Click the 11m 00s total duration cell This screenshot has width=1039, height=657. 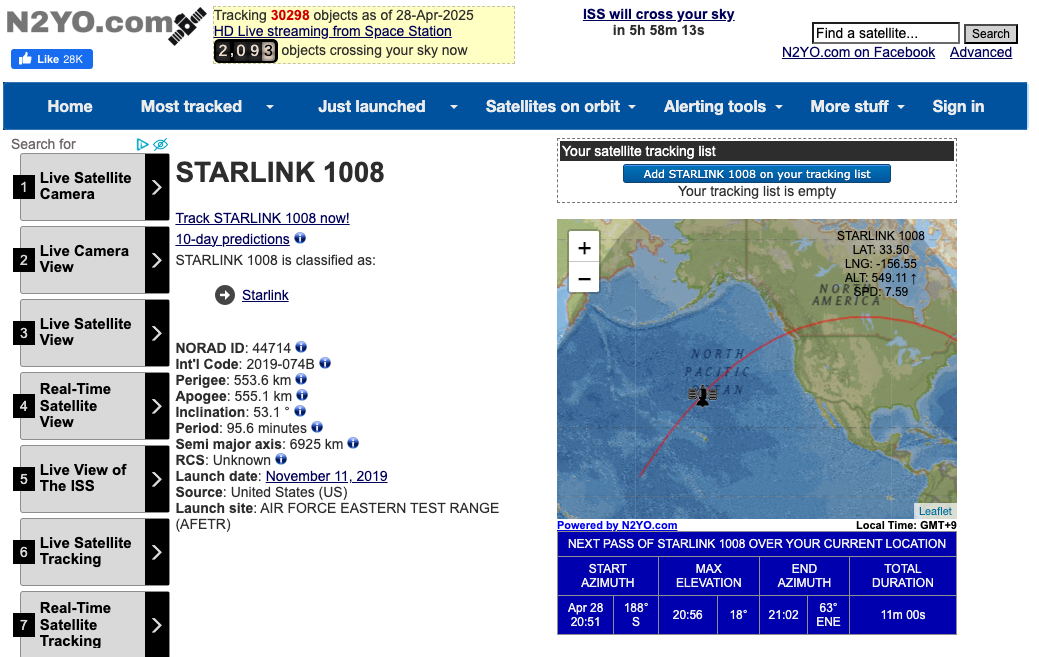902,615
